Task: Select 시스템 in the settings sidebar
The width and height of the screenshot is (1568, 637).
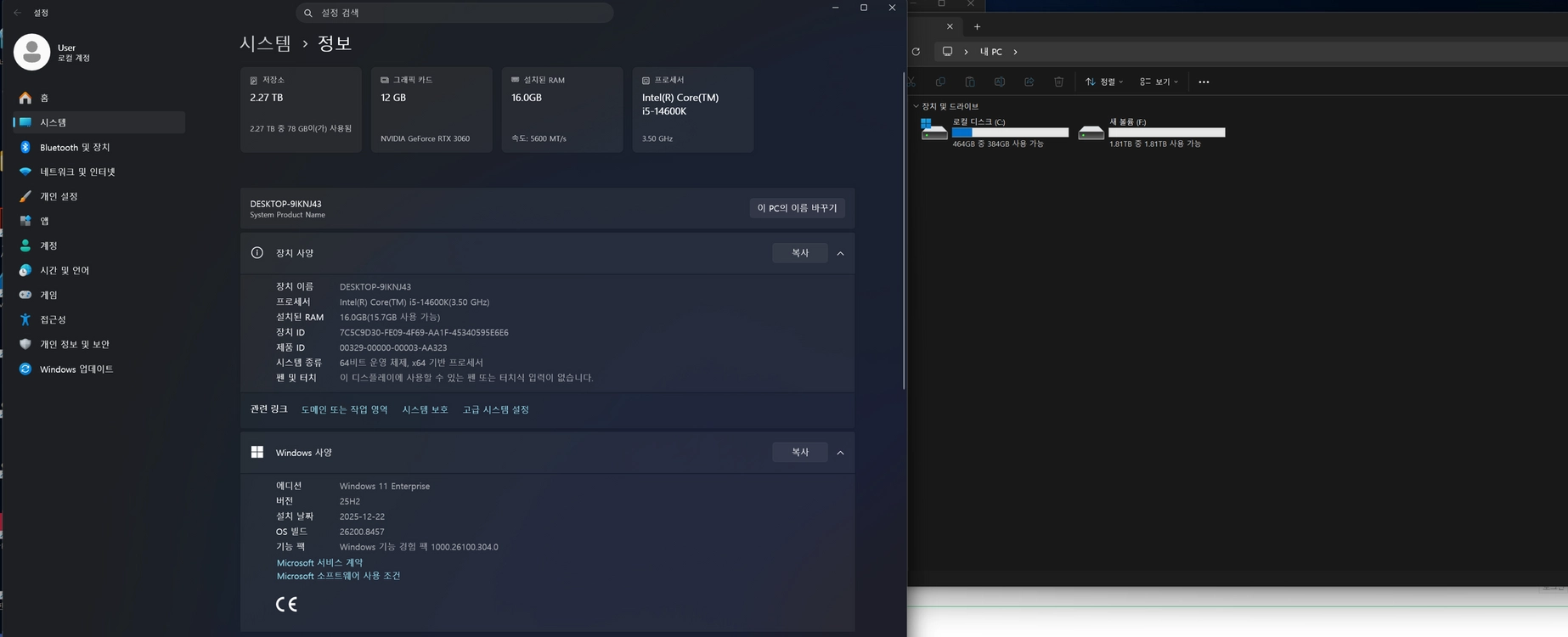Action: point(99,122)
